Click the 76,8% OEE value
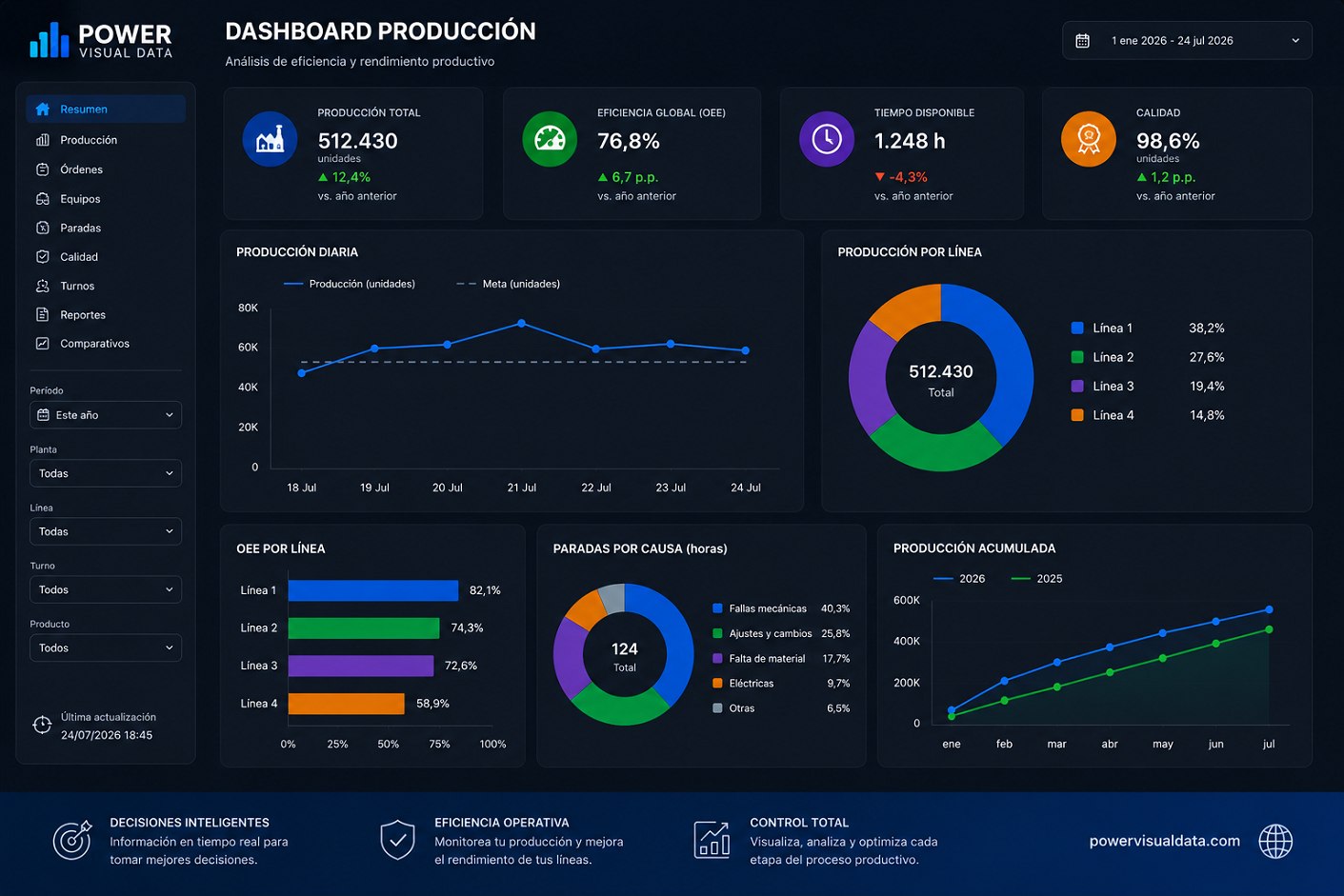The height and width of the screenshot is (896, 1344). (x=629, y=141)
